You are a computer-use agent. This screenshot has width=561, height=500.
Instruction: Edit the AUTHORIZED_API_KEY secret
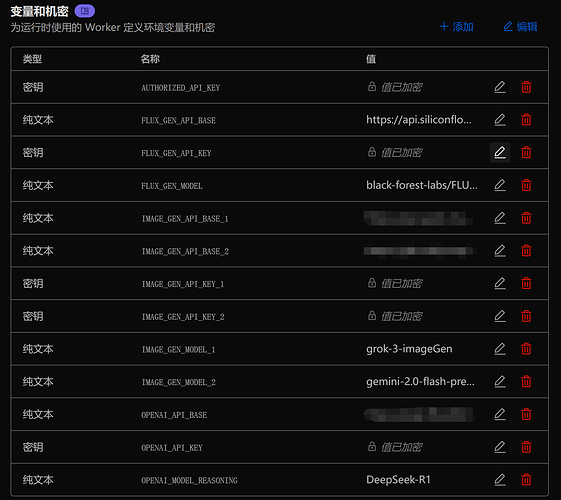point(500,87)
